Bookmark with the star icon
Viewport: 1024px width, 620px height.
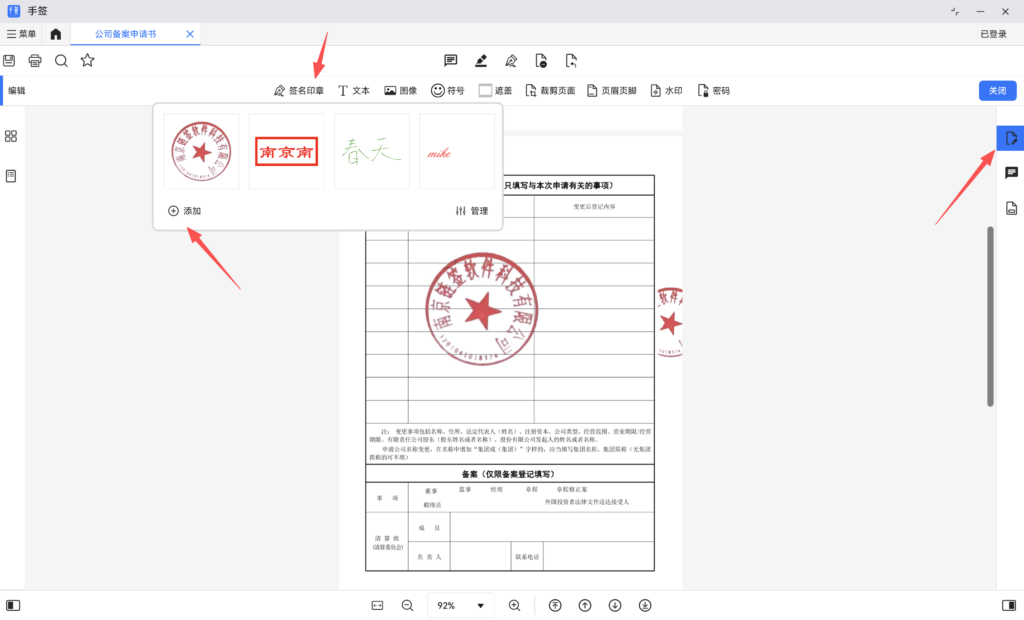click(x=87, y=60)
